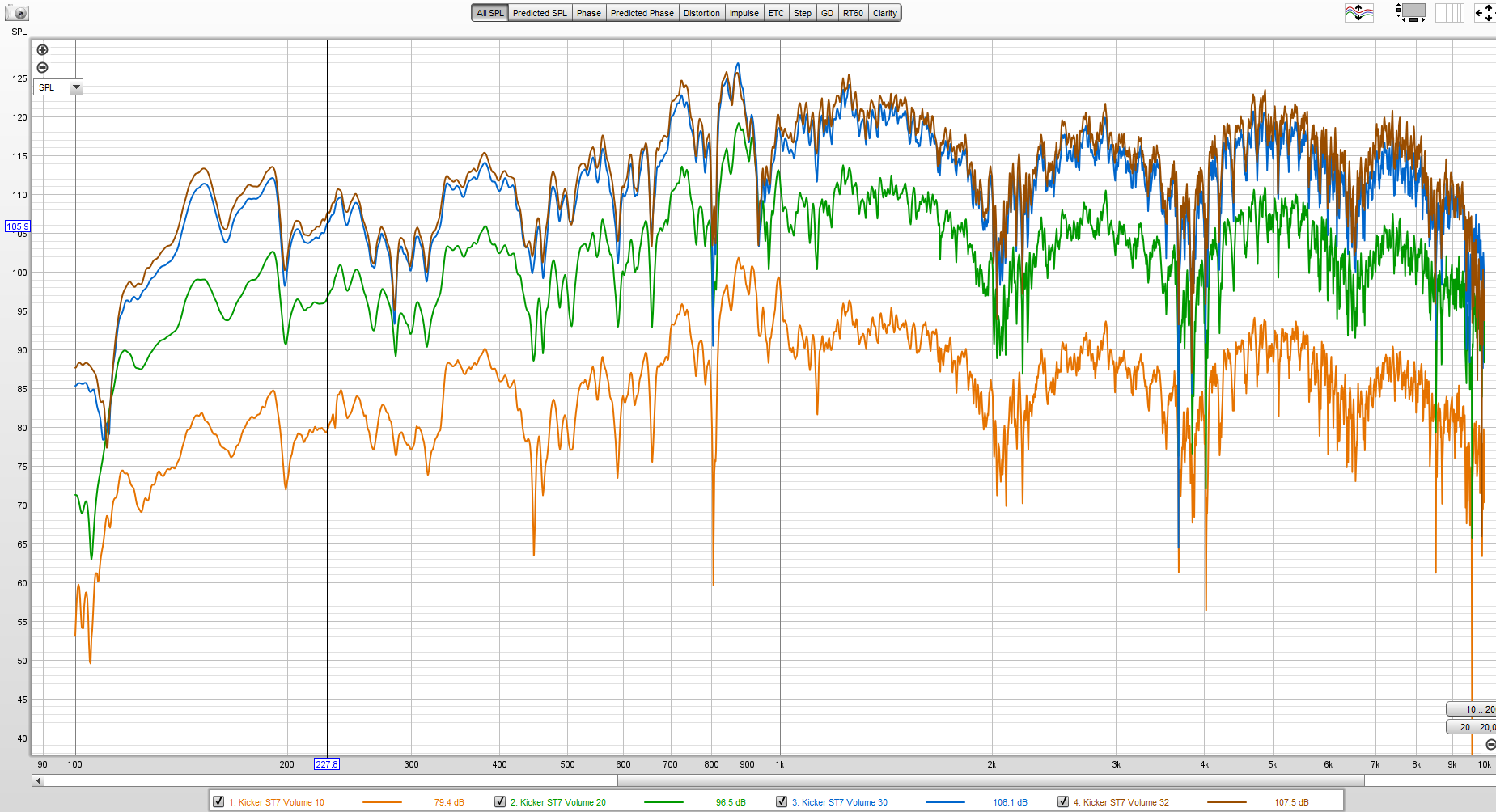Click horizontal zoom-out icon at graph bottom right
The width and height of the screenshot is (1496, 812).
(x=1490, y=744)
